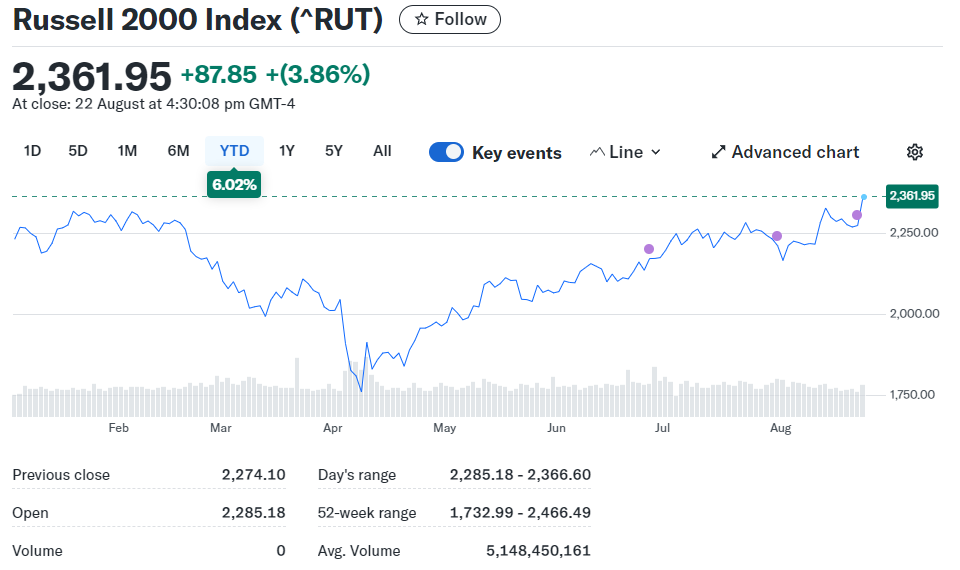Click the Previous close label
Image resolution: width=960 pixels, height=570 pixels.
[61, 474]
